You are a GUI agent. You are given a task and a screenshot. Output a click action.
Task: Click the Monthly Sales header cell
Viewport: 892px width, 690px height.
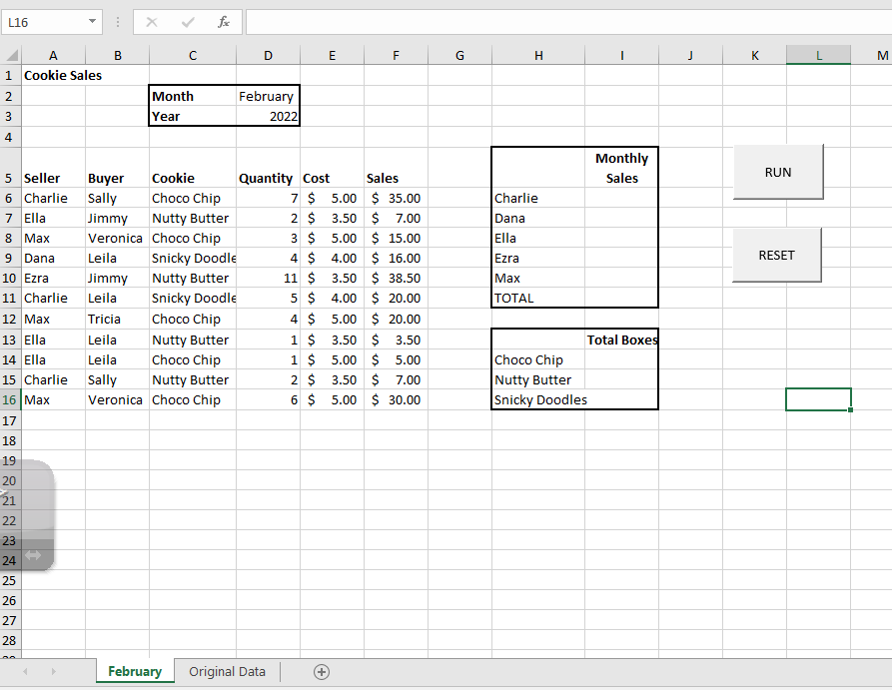(621, 168)
